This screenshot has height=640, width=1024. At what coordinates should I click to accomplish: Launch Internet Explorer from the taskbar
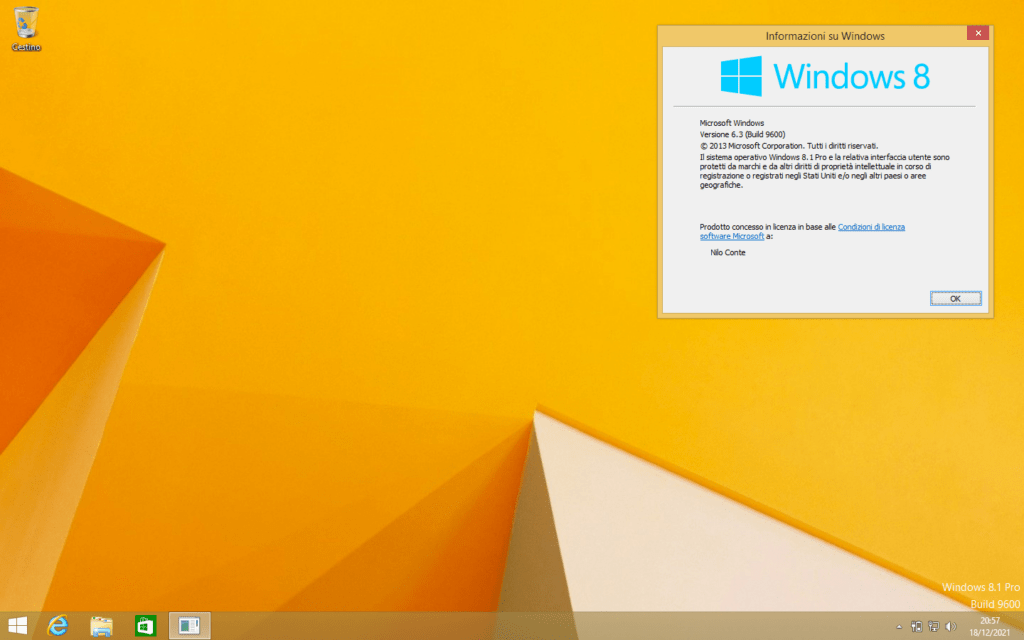(58, 626)
